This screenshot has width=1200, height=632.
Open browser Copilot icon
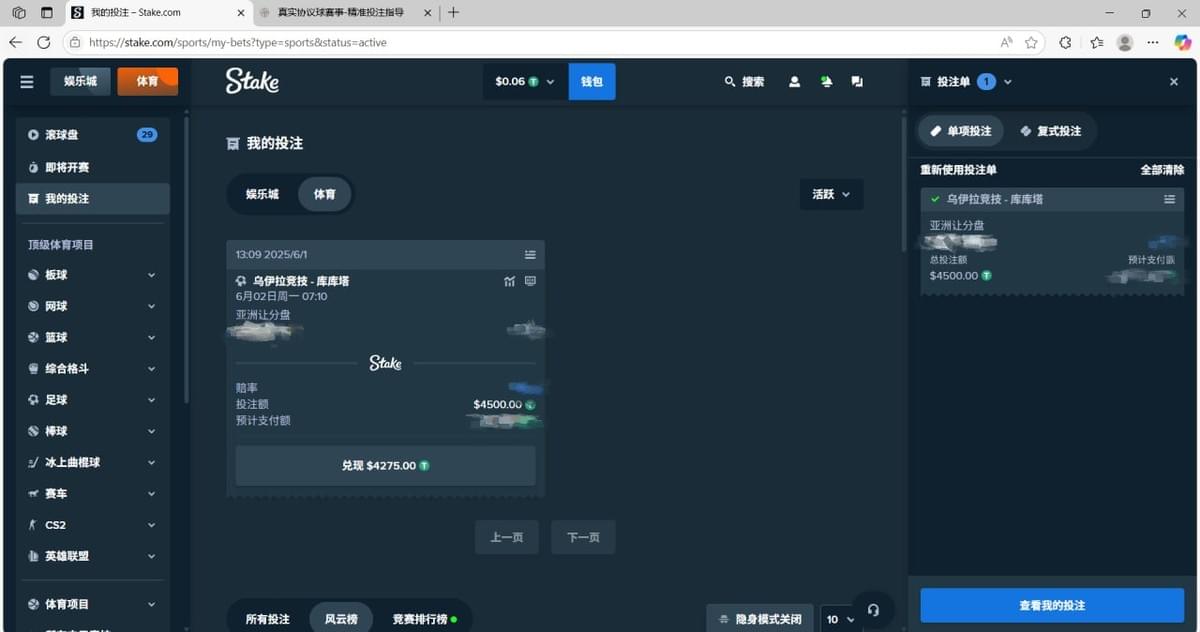[x=1183, y=42]
